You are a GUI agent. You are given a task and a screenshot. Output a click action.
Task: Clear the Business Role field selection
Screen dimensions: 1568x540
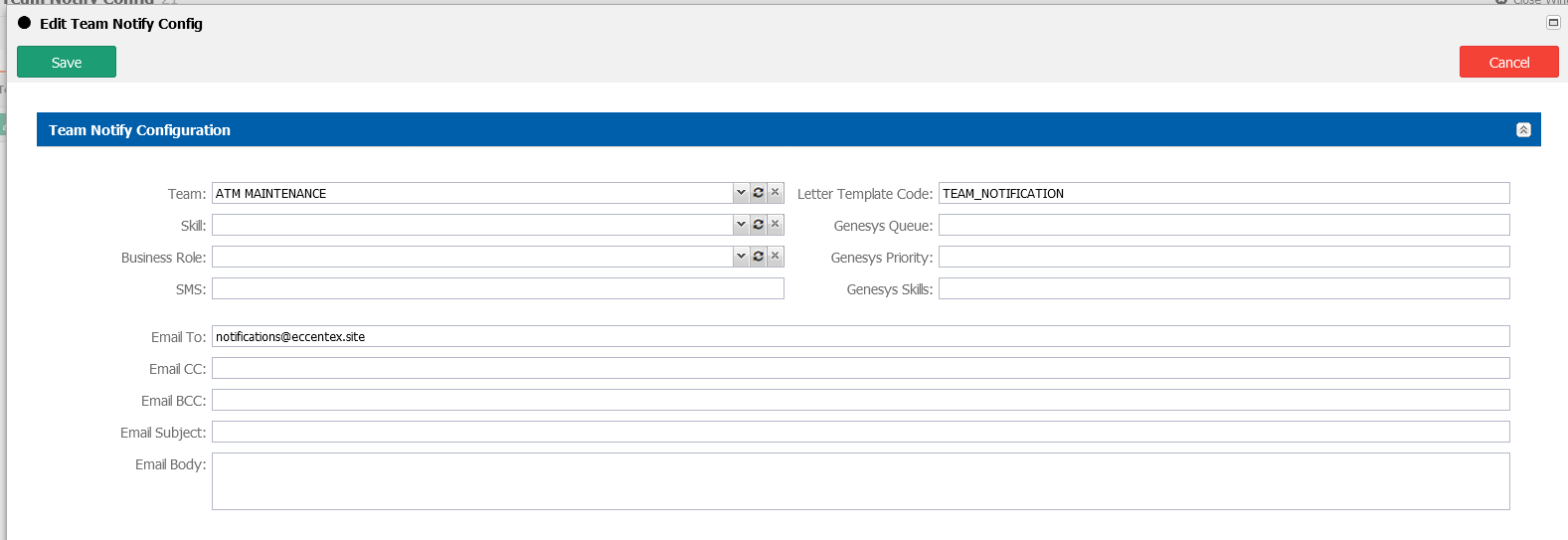click(x=776, y=257)
